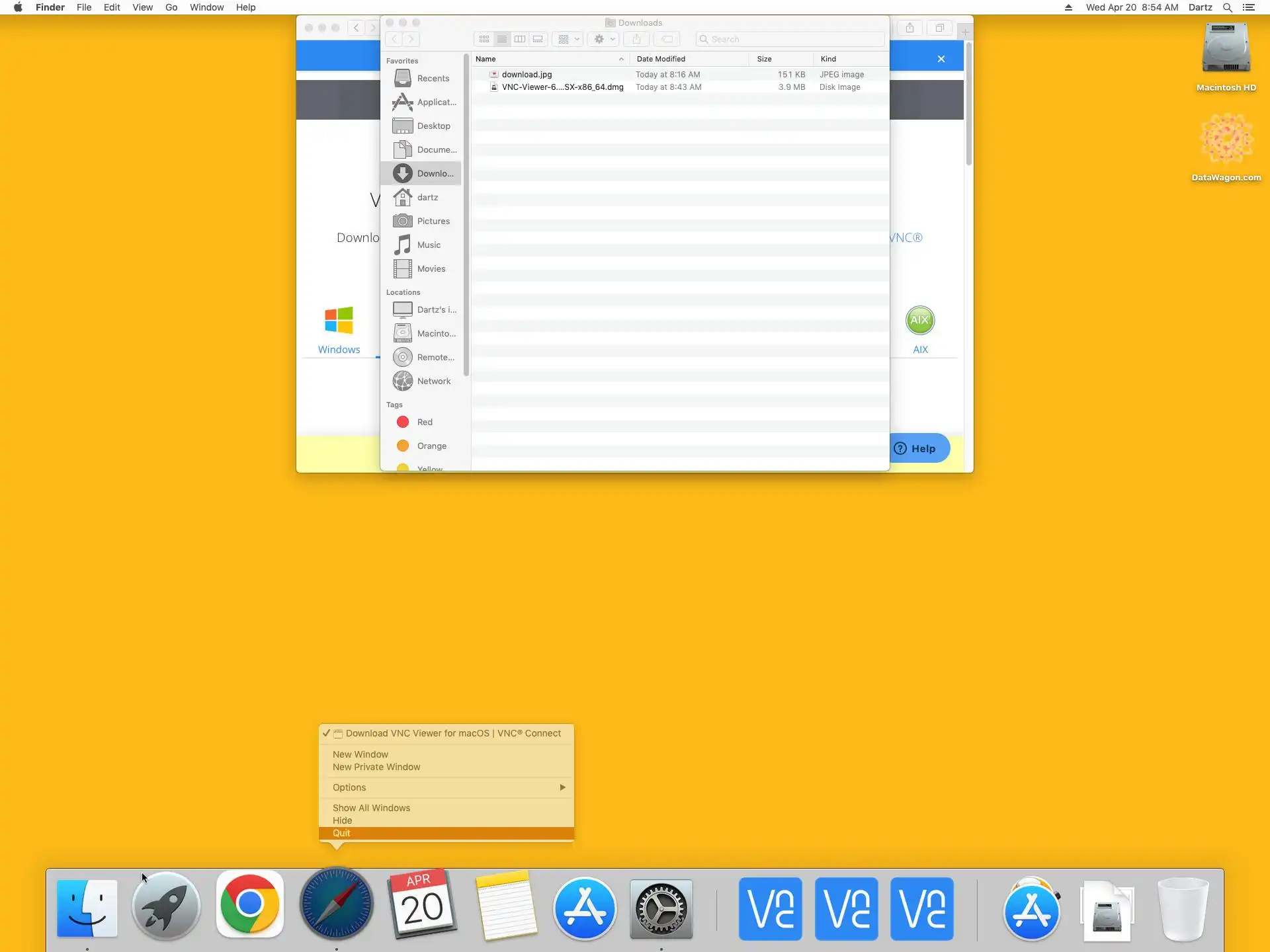
Task: Select the Download VNC Viewer window entry
Action: [x=452, y=733]
